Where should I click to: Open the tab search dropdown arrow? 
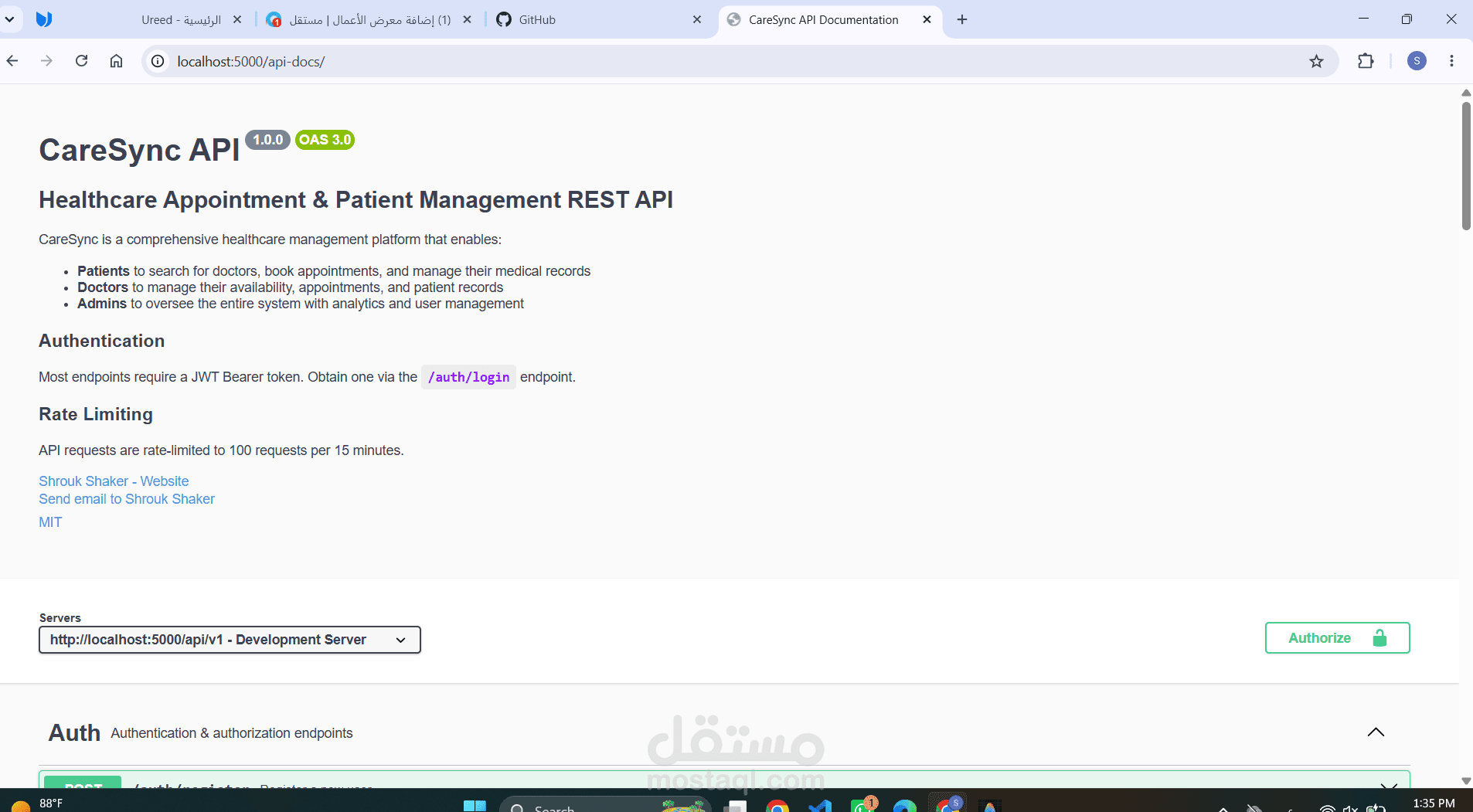pos(10,19)
